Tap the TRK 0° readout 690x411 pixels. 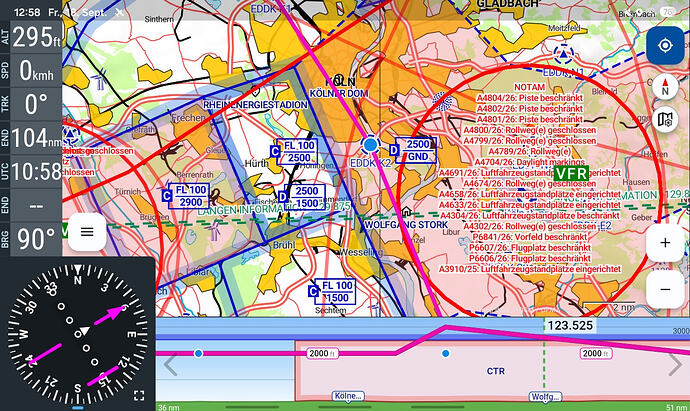click(x=31, y=104)
